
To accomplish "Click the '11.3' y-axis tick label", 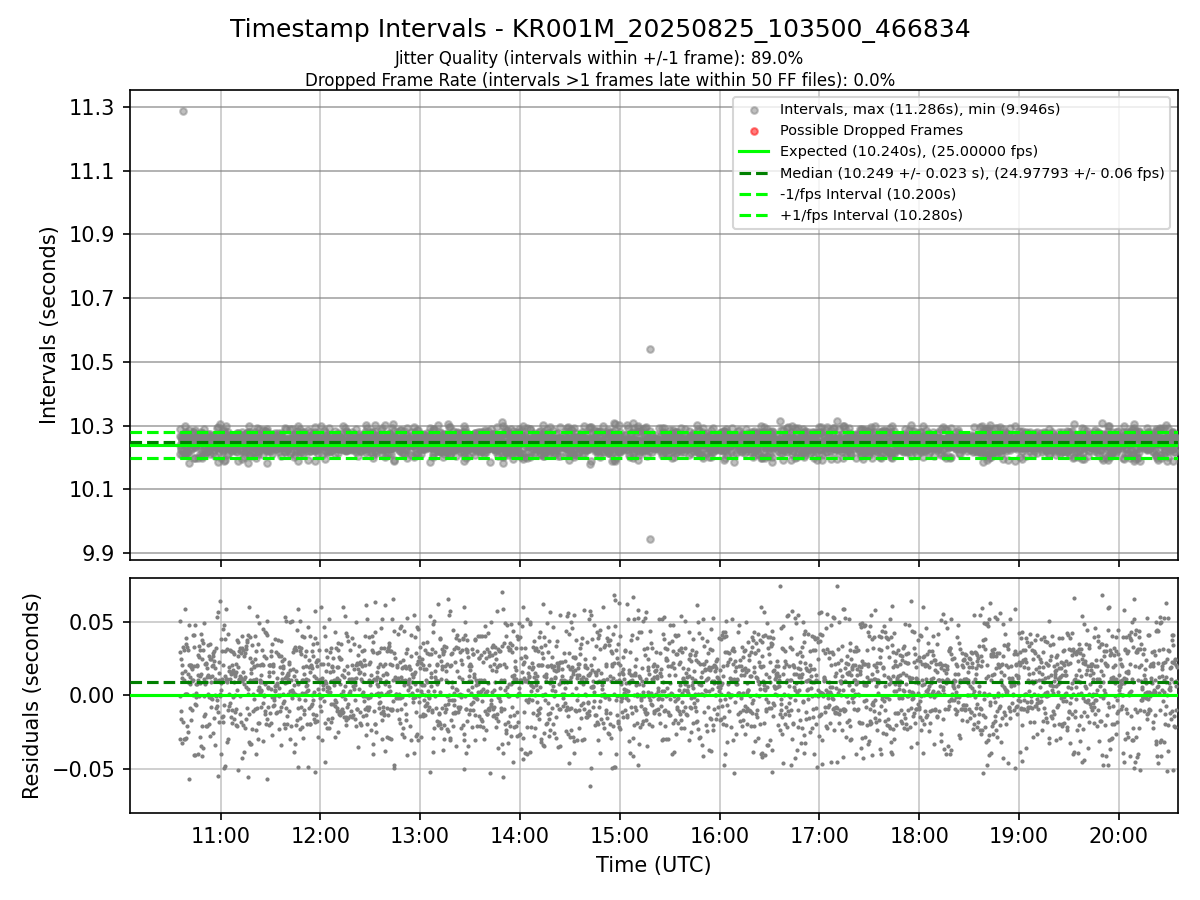I will (93, 108).
